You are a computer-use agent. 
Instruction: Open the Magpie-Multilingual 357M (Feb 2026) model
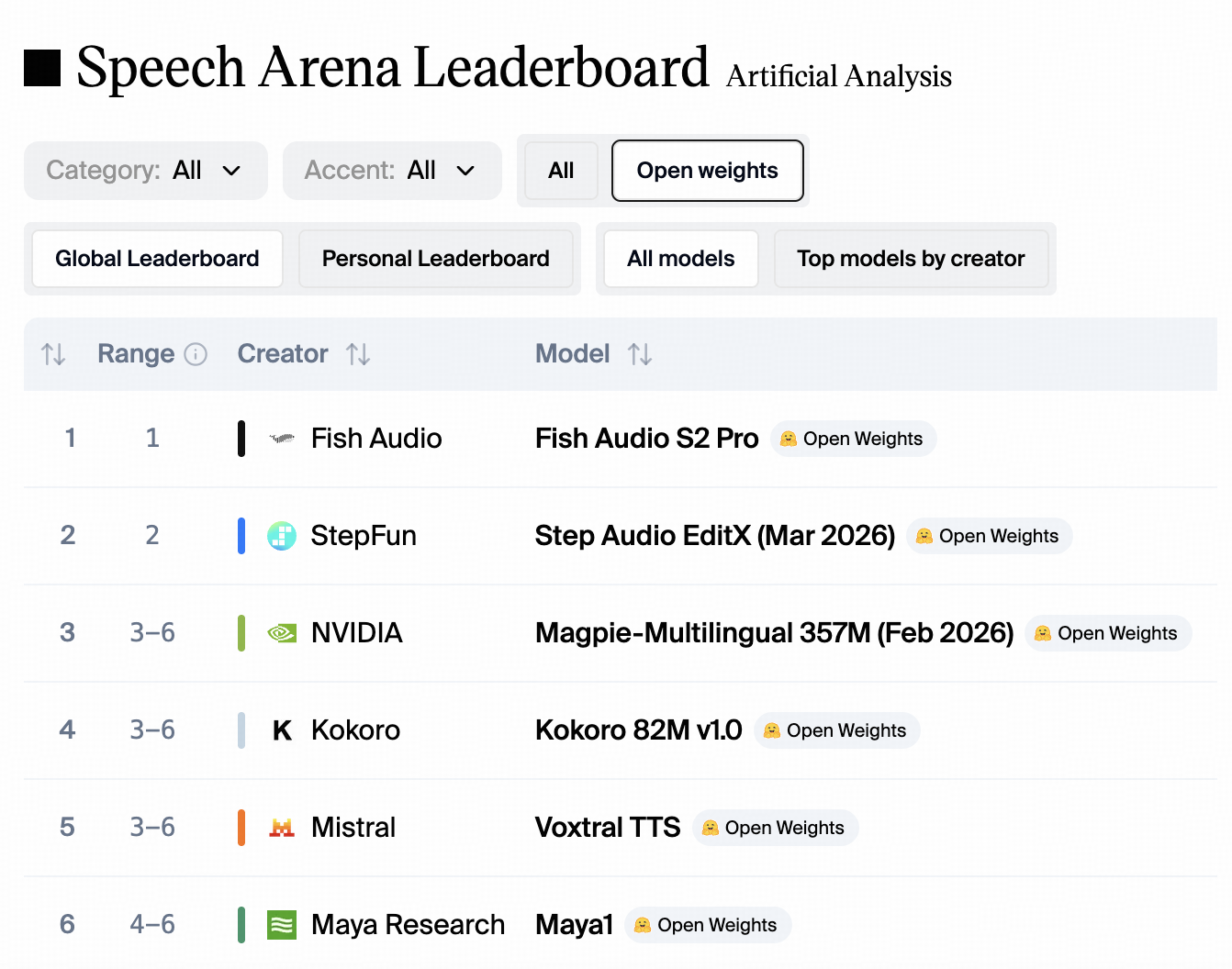tap(775, 633)
